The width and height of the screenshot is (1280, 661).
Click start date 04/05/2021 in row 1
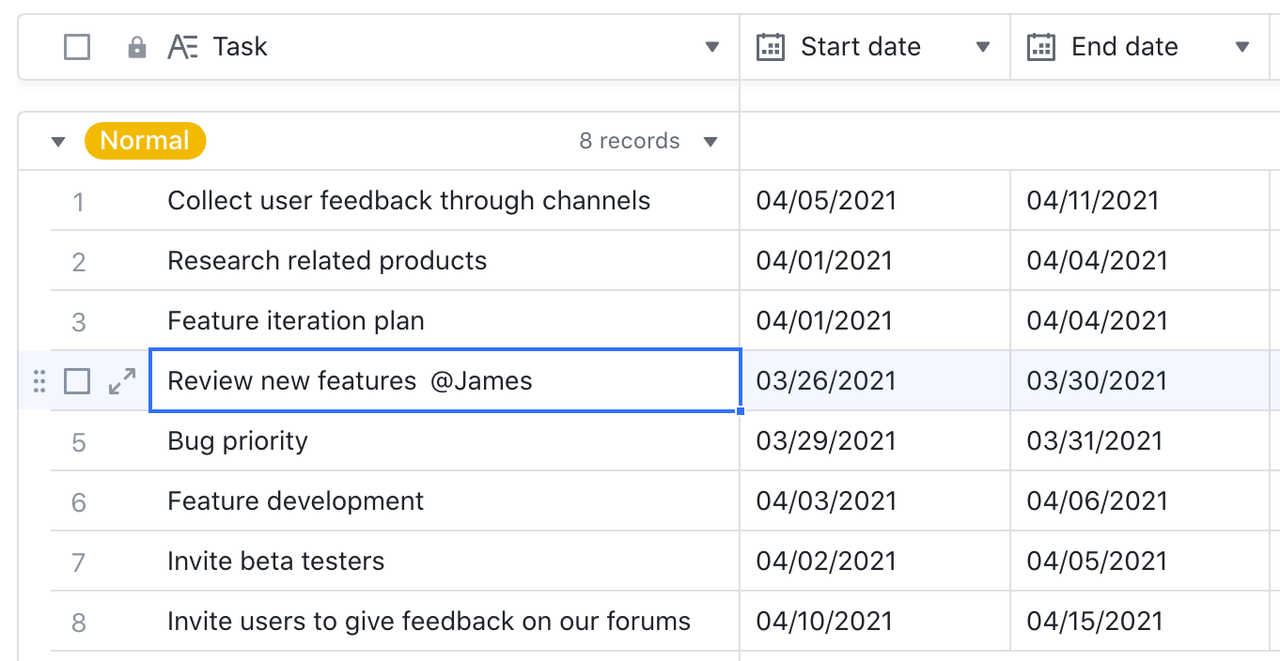pos(826,201)
